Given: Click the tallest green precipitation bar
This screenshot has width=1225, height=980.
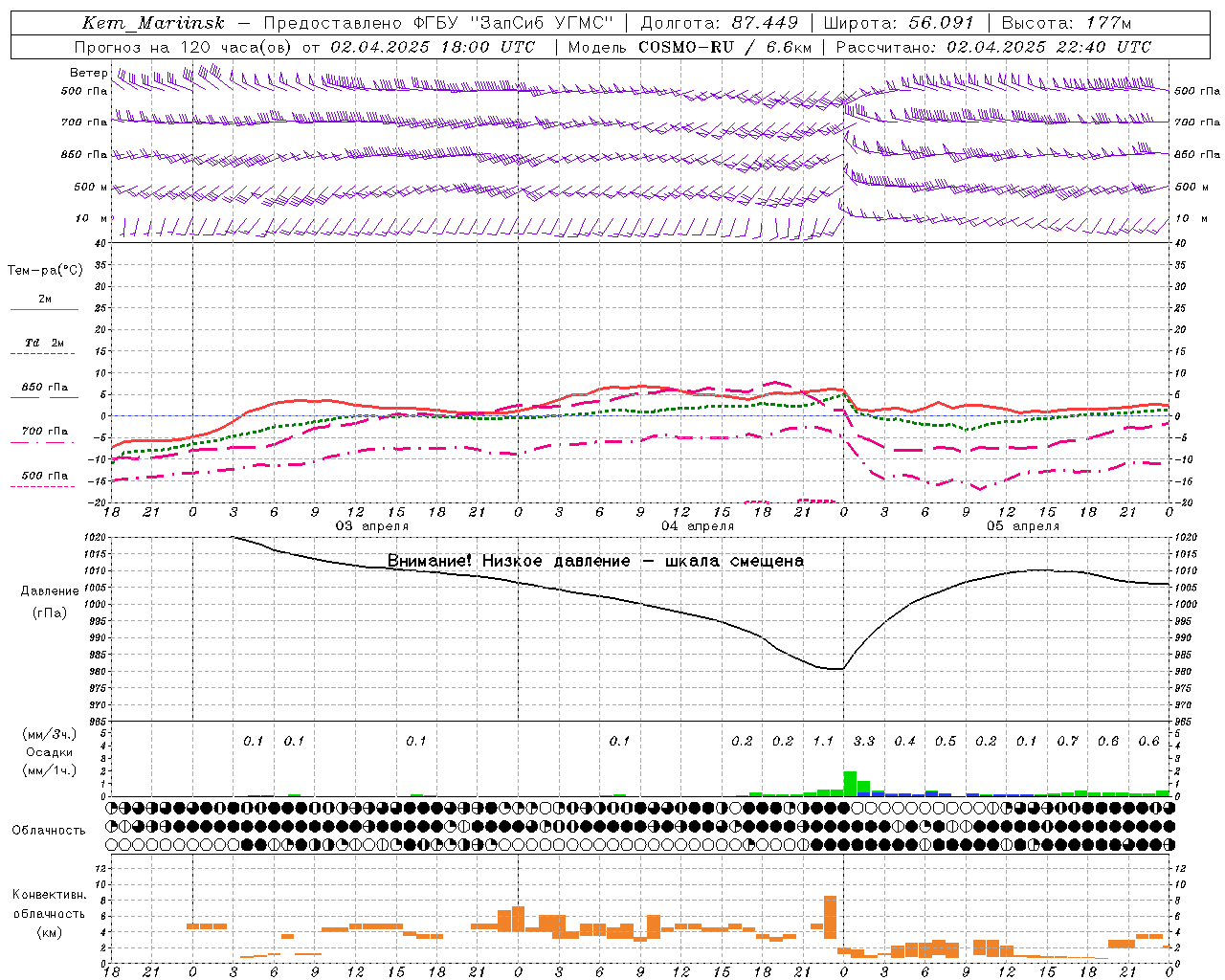Looking at the screenshot, I should pos(850,784).
